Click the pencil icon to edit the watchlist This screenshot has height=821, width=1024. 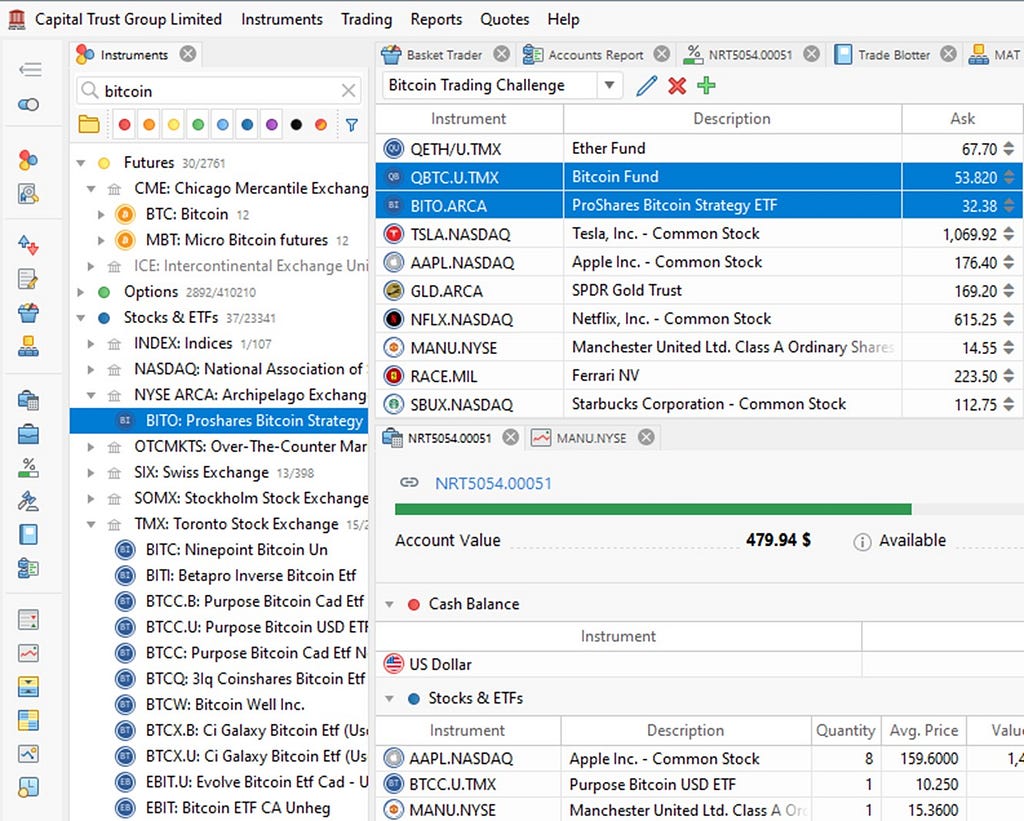click(647, 86)
